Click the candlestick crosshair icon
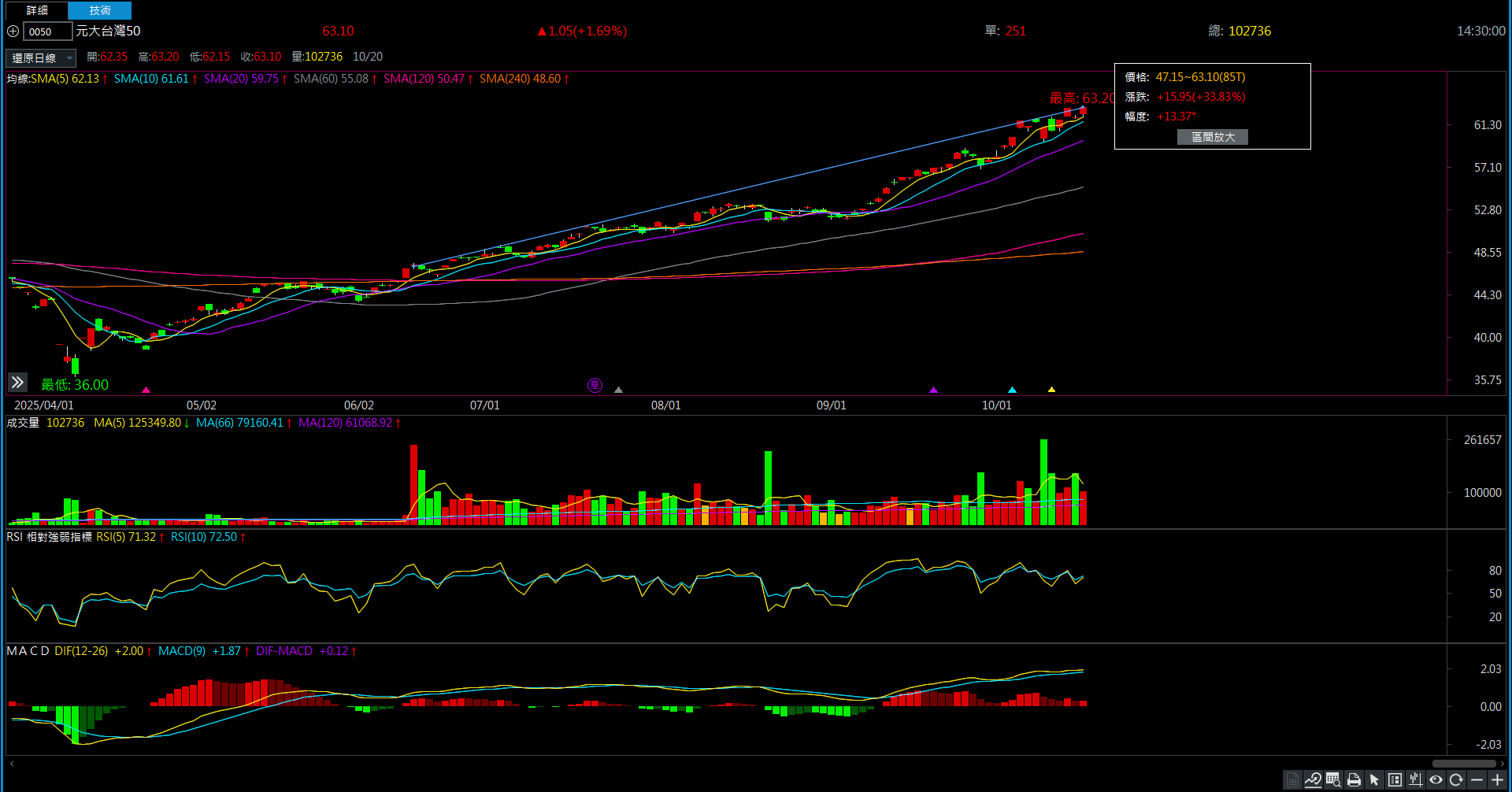Image resolution: width=1512 pixels, height=792 pixels. click(x=1415, y=779)
